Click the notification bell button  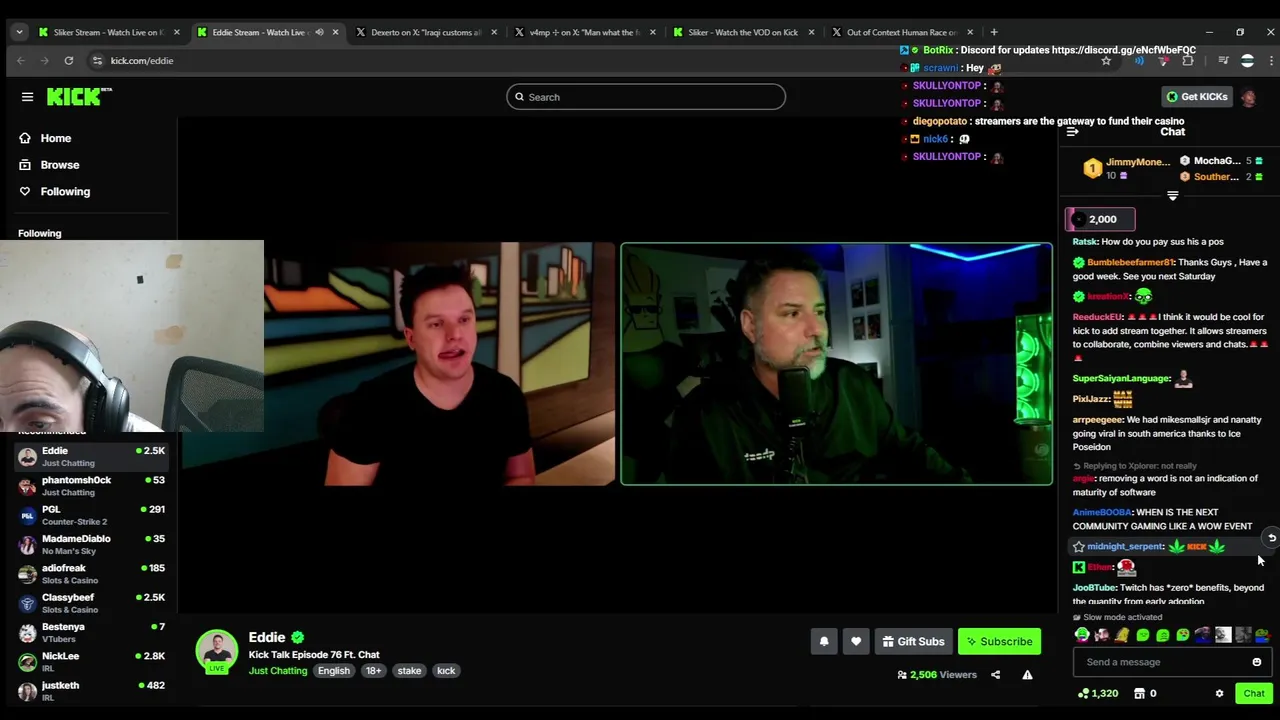824,642
